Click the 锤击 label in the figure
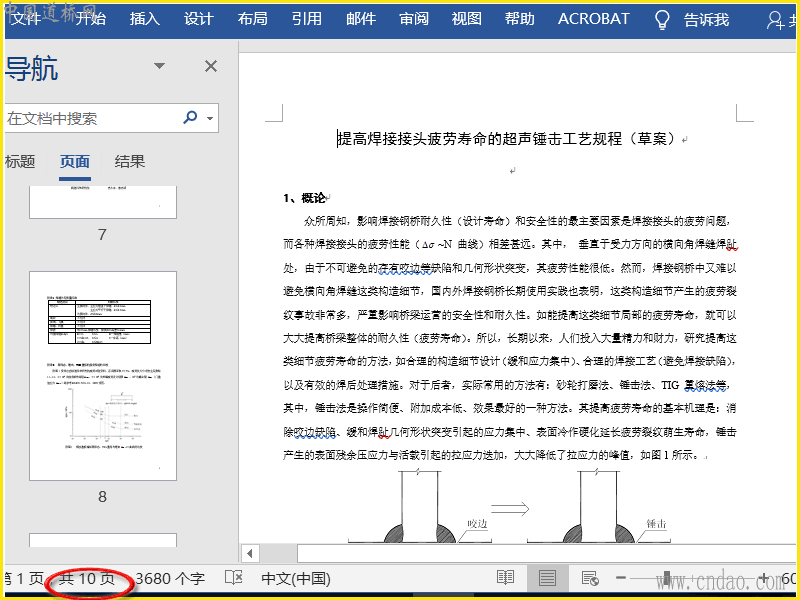The image size is (800, 600). tap(656, 524)
